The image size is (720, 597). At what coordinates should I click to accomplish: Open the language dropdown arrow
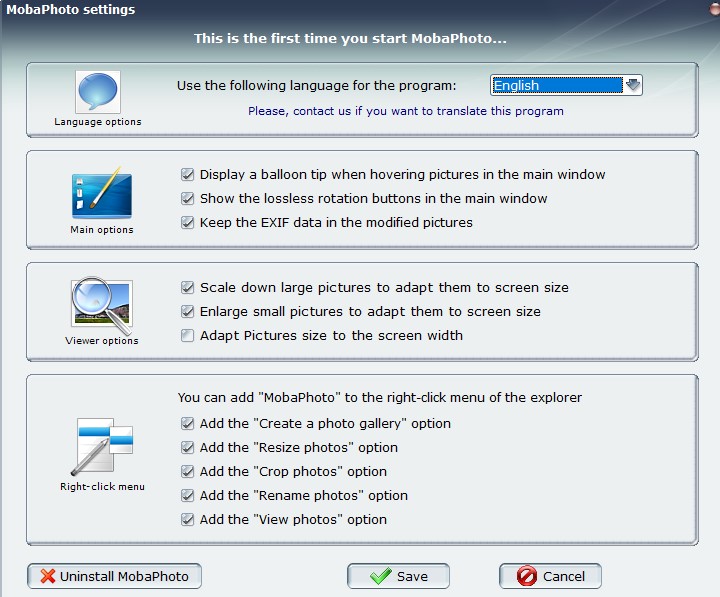[633, 85]
